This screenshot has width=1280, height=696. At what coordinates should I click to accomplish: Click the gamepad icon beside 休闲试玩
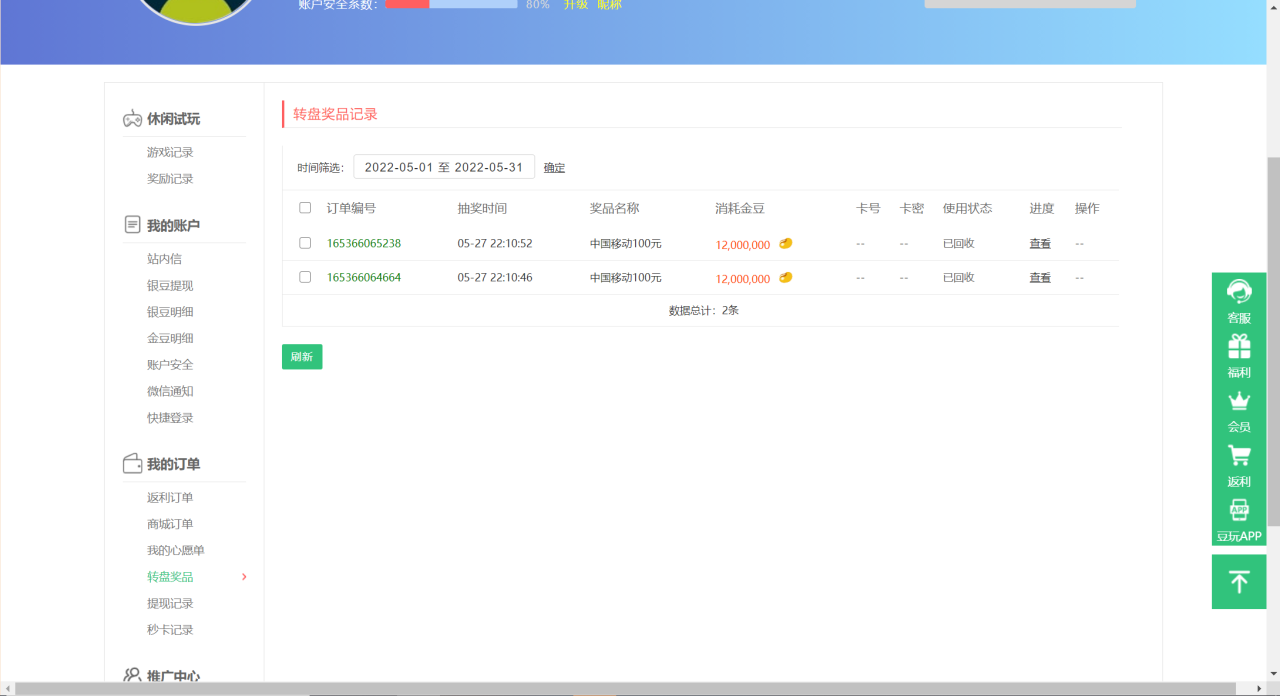point(132,119)
